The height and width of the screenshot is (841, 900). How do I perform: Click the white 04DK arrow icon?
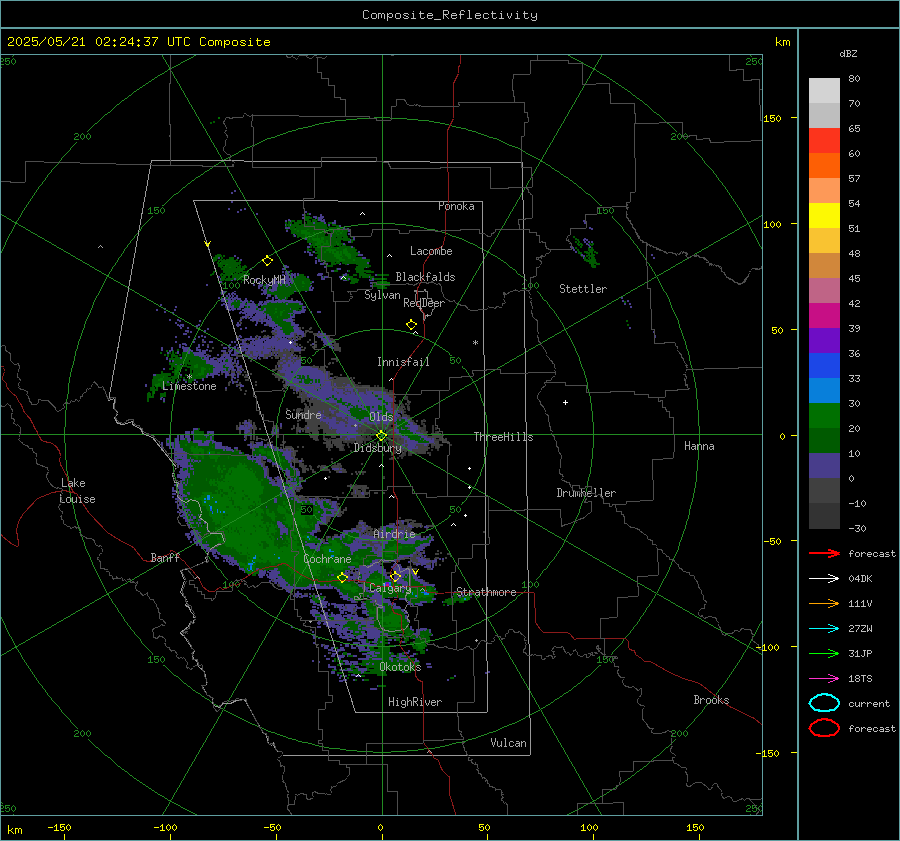(x=824, y=579)
